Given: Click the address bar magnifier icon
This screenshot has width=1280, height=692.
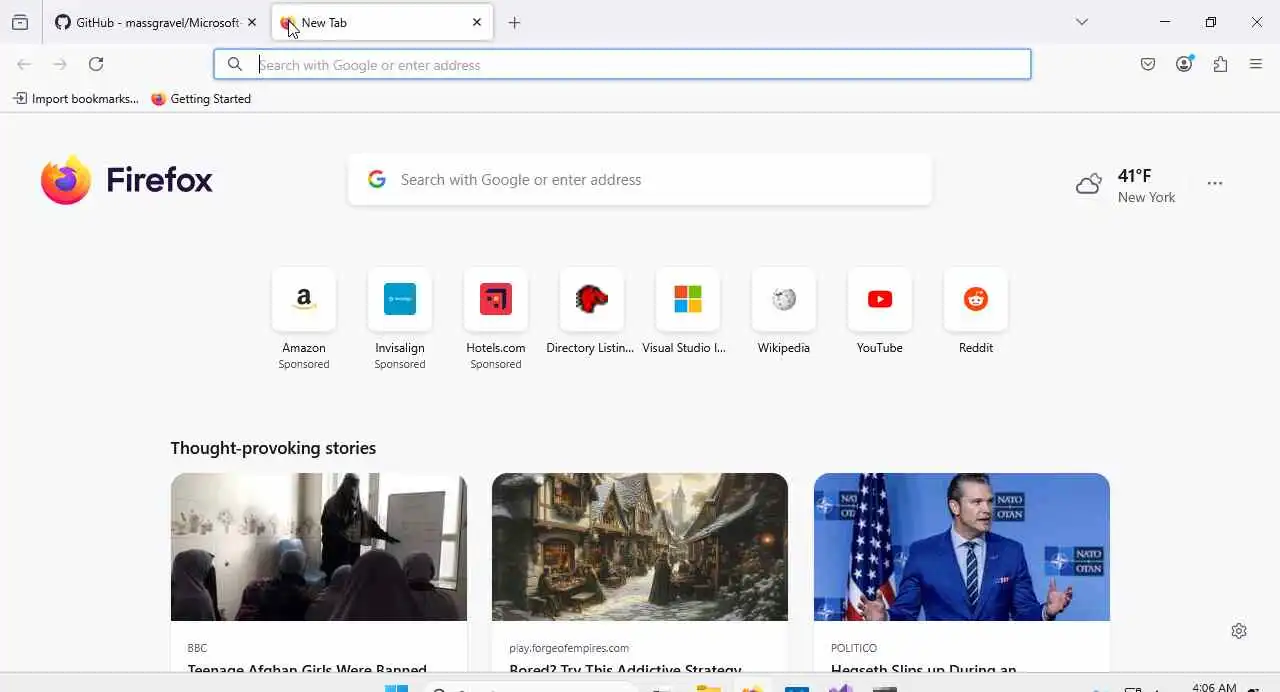Looking at the screenshot, I should click(x=234, y=65).
